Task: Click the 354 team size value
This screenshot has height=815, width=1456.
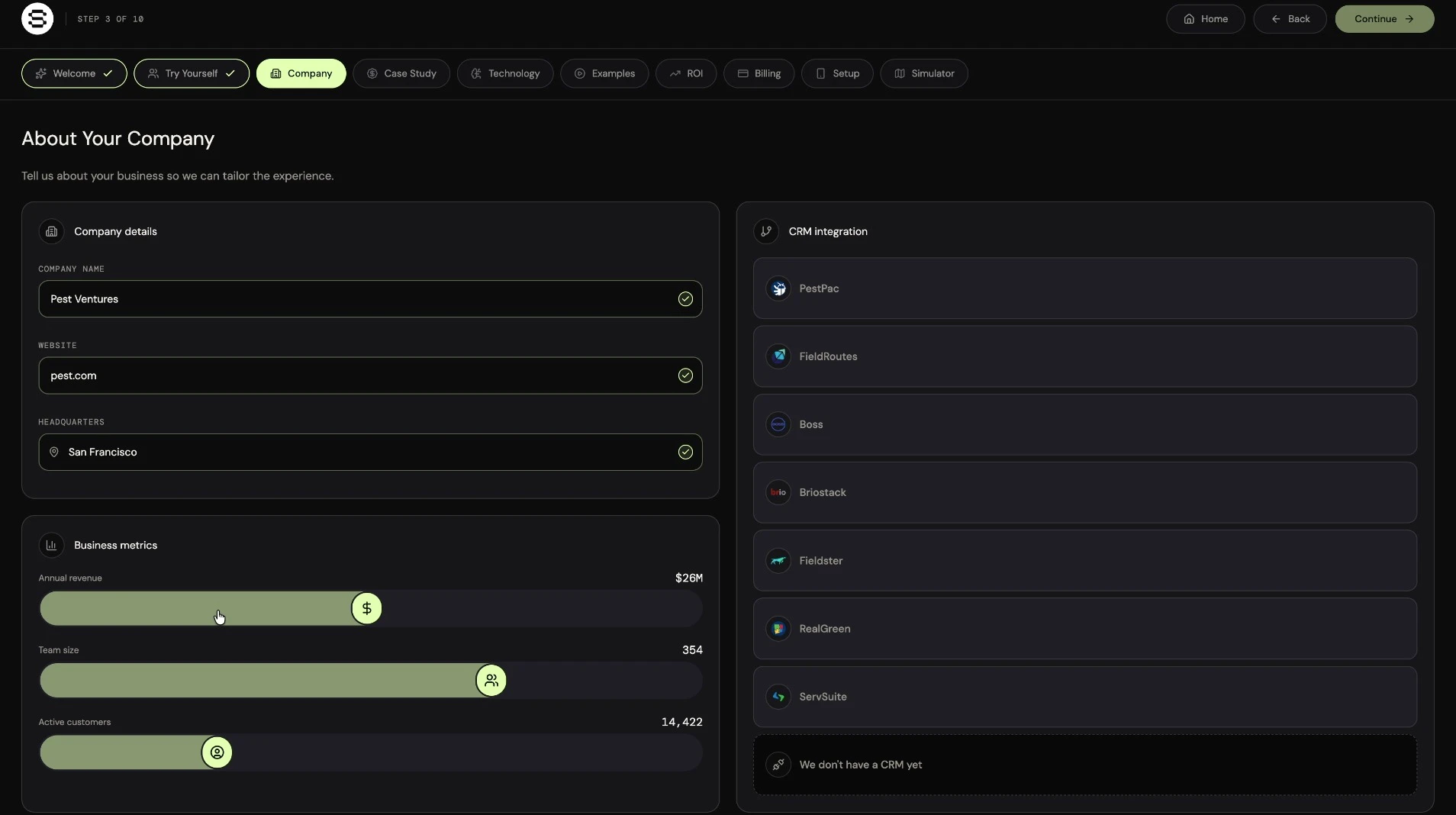Action: coord(692,650)
